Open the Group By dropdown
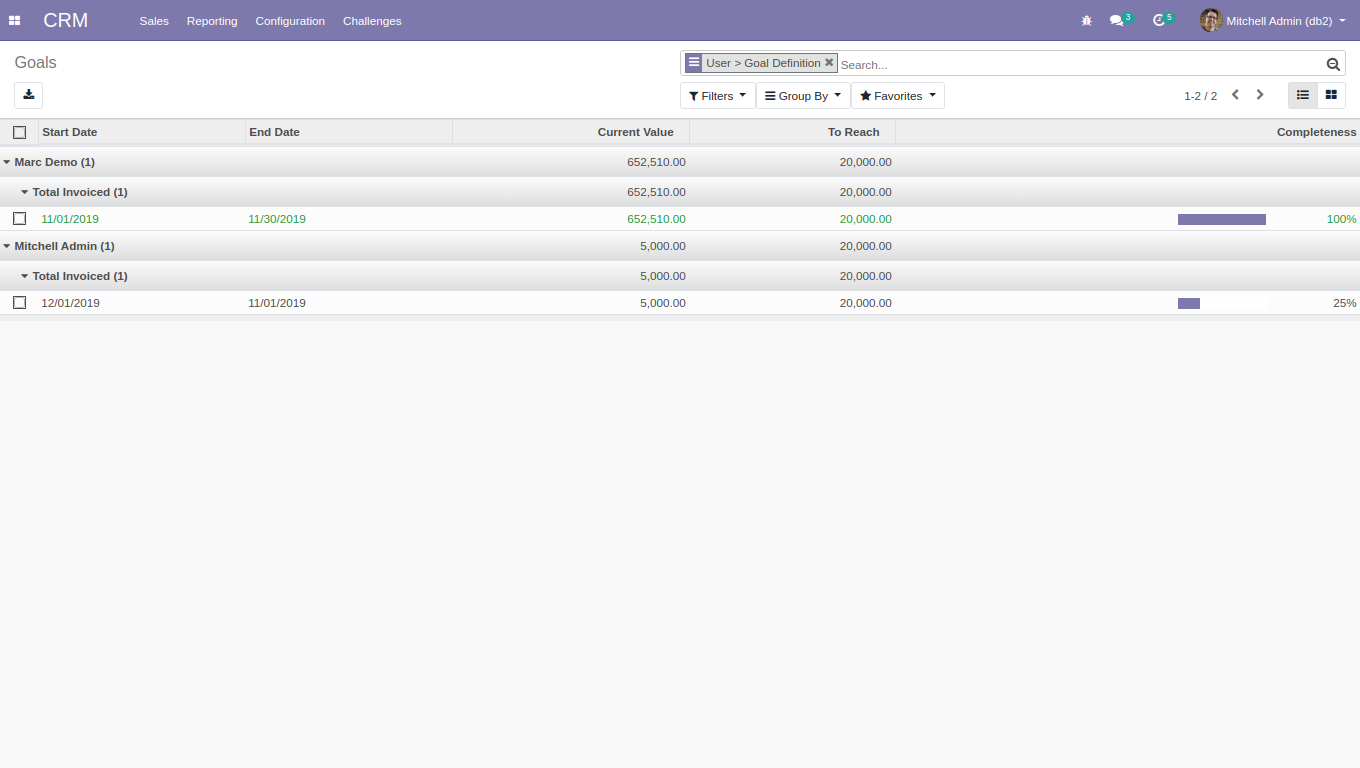 [x=803, y=96]
